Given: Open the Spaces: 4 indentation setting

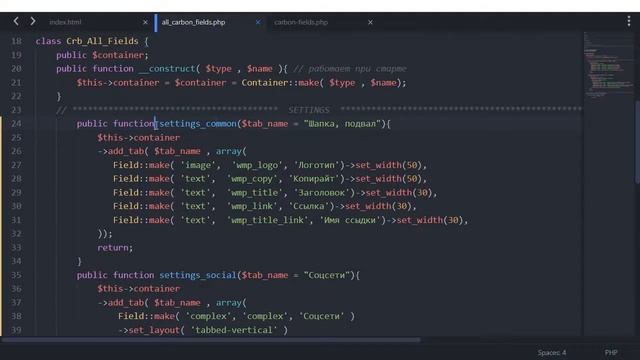Looking at the screenshot, I should 552,353.
